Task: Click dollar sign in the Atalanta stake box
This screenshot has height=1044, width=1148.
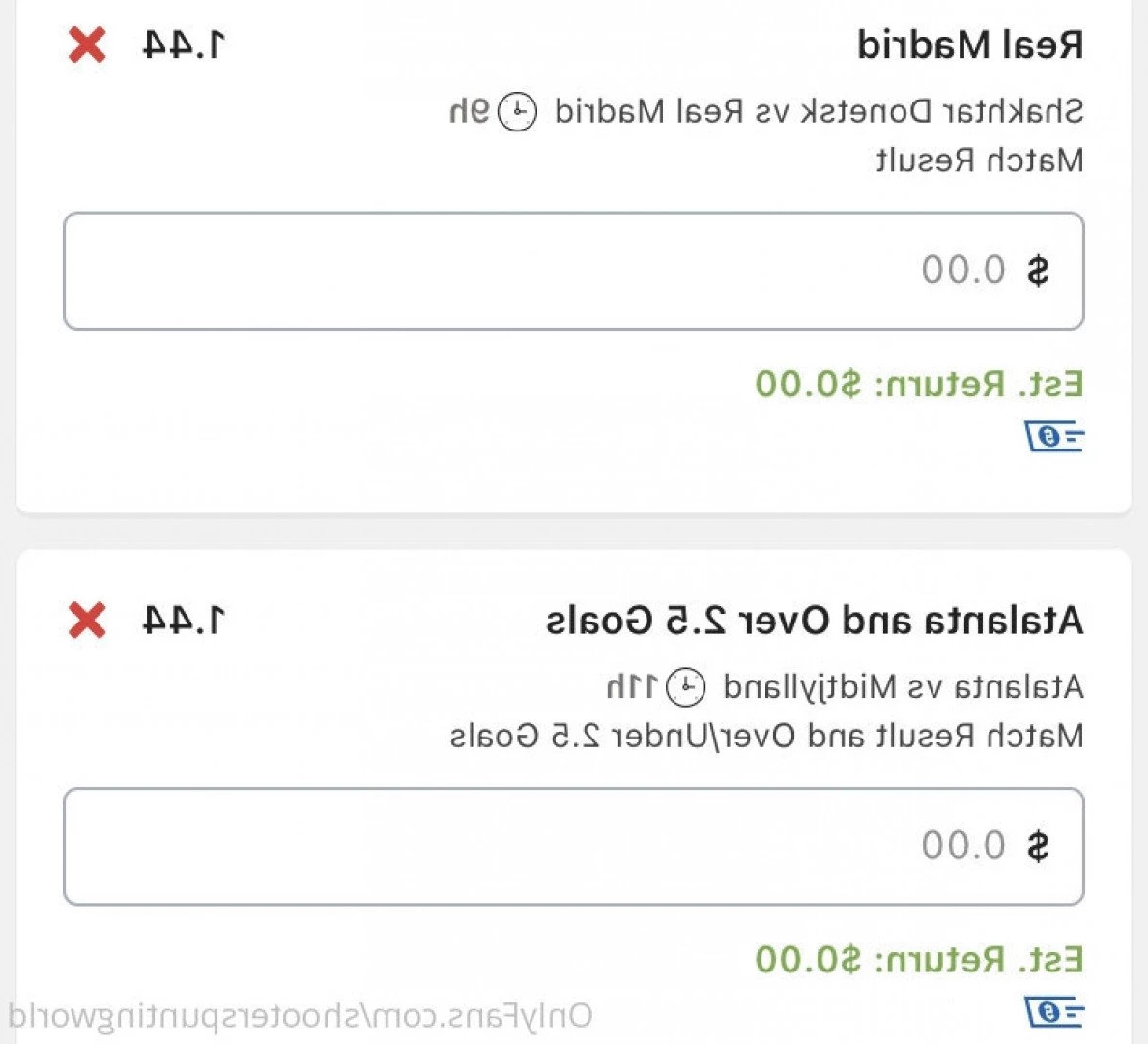Action: 1038,846
